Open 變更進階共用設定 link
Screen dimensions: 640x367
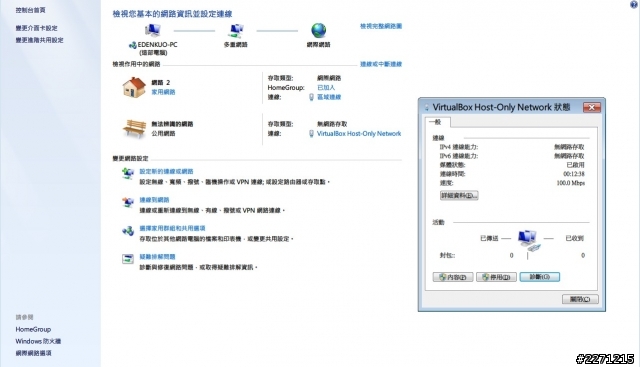(x=39, y=40)
